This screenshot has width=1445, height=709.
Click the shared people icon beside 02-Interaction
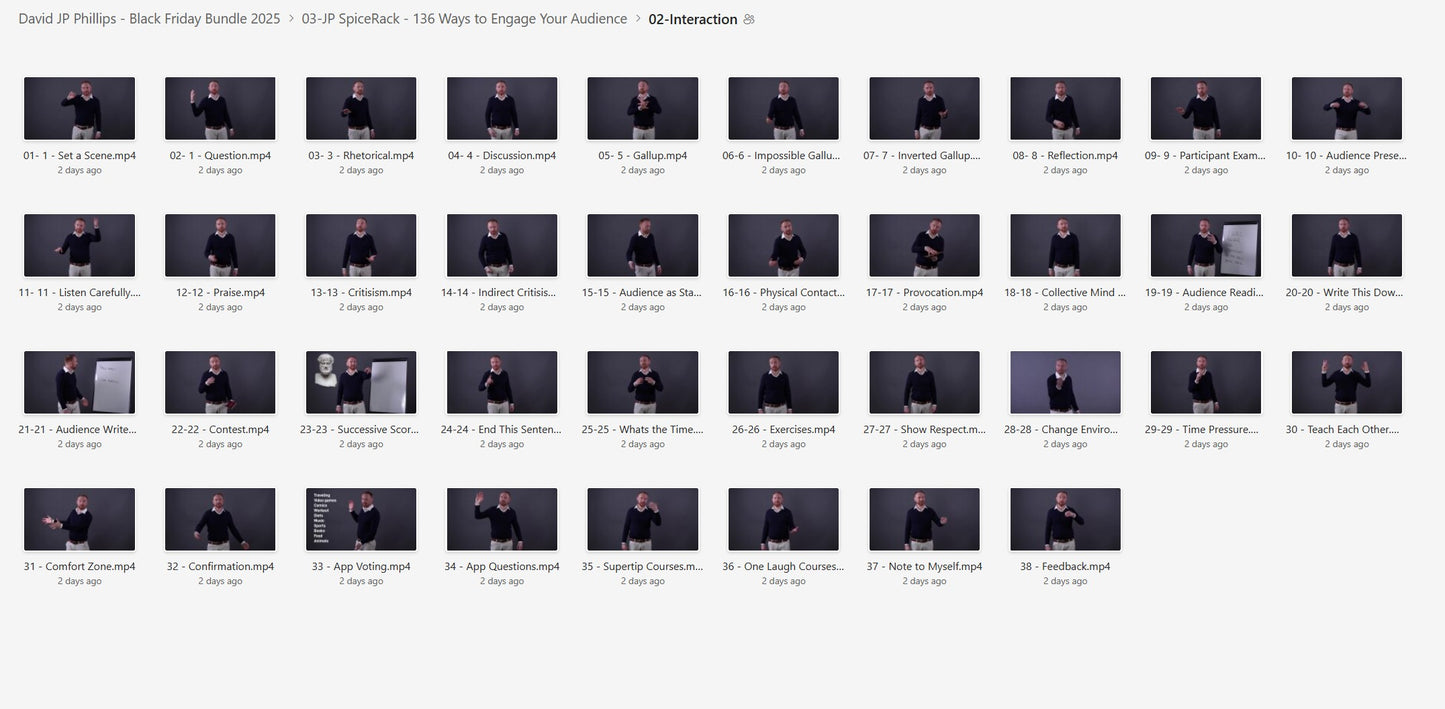[749, 19]
